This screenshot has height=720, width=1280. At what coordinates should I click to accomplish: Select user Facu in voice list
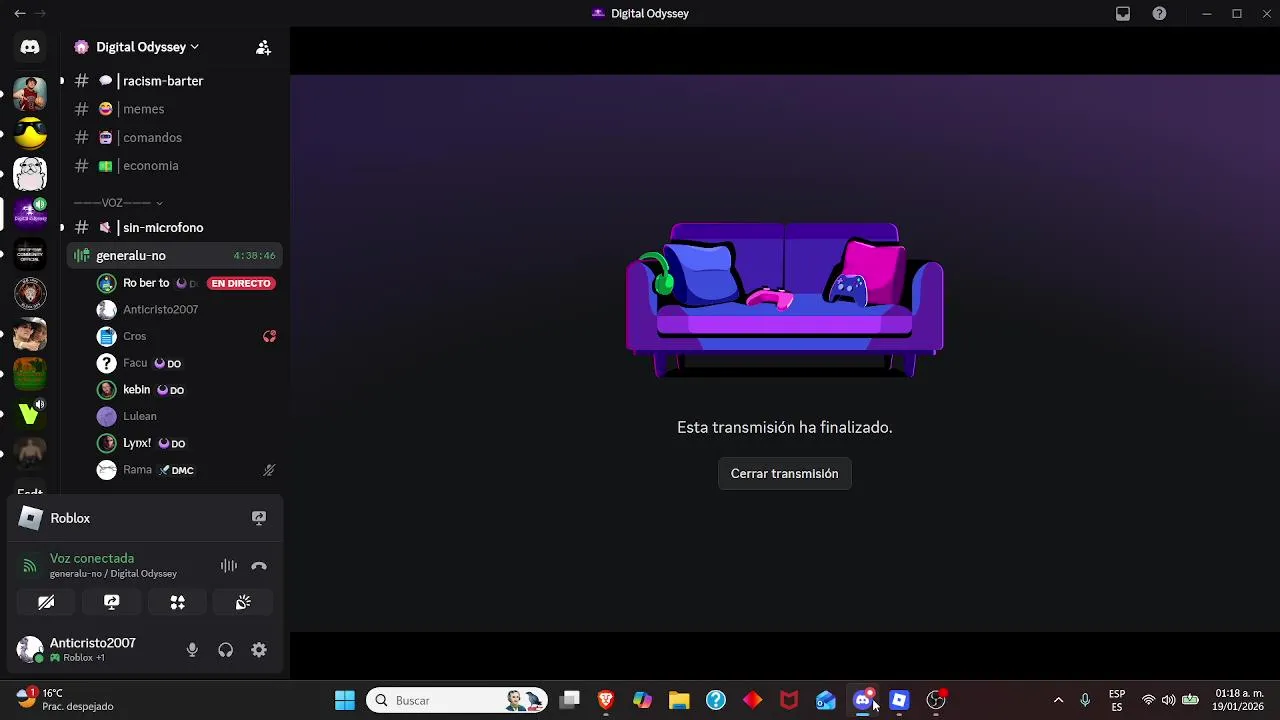(x=186, y=363)
